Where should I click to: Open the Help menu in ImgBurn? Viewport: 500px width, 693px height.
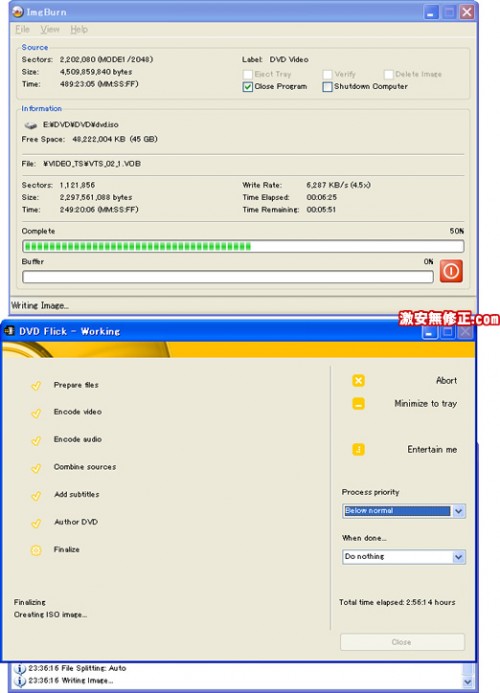(x=79, y=29)
